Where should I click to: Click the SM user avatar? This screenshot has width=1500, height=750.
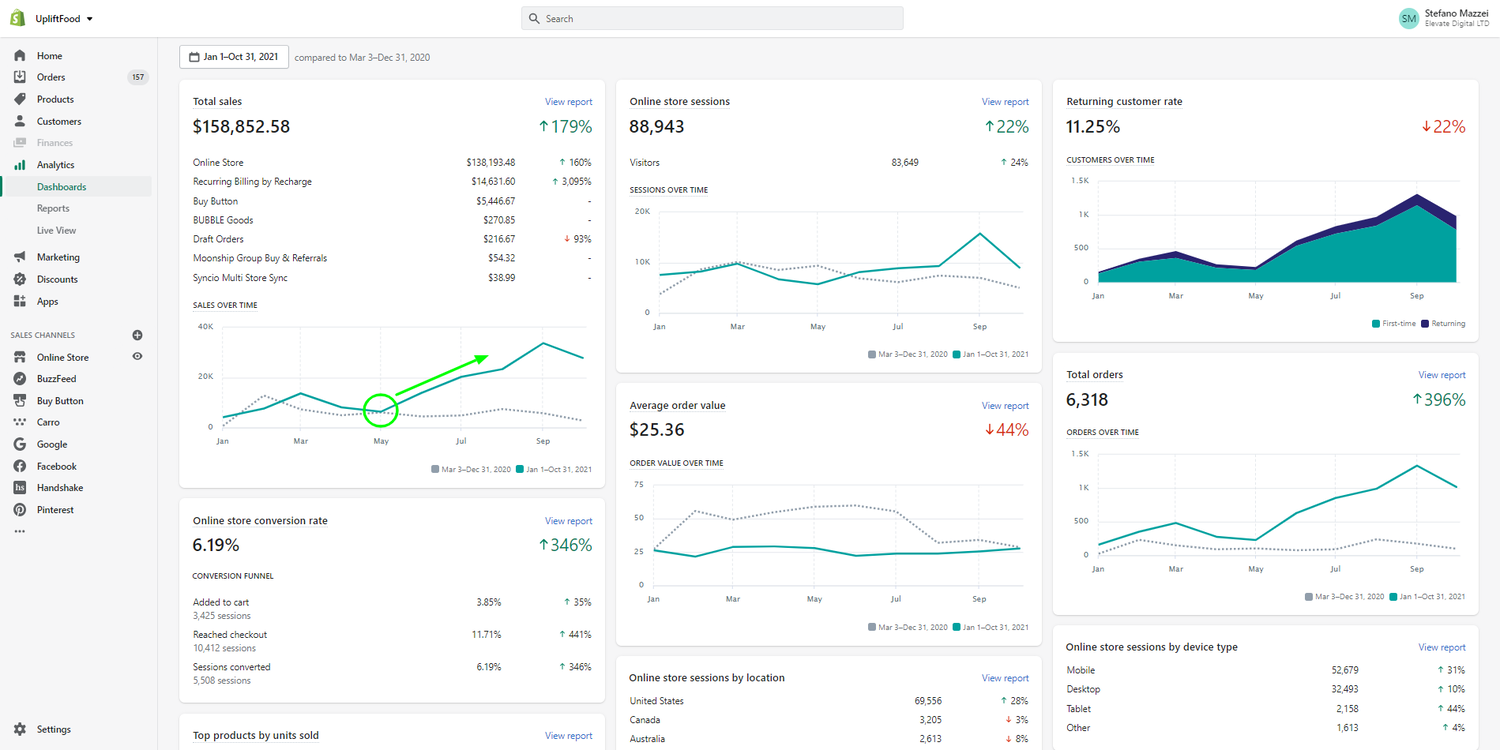click(1408, 18)
